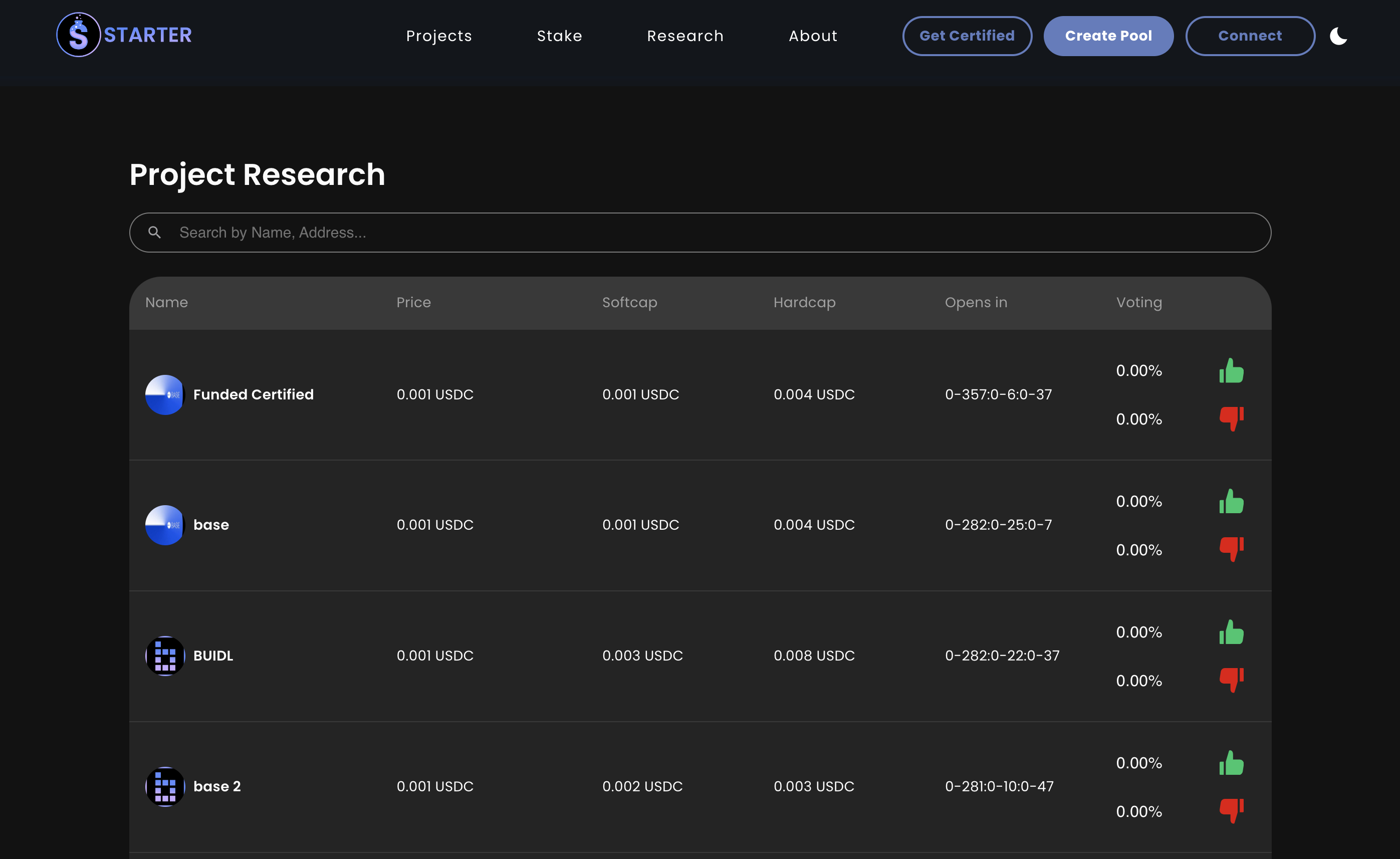Click thumbs up for base 2
The image size is (1400, 859).
1231,763
